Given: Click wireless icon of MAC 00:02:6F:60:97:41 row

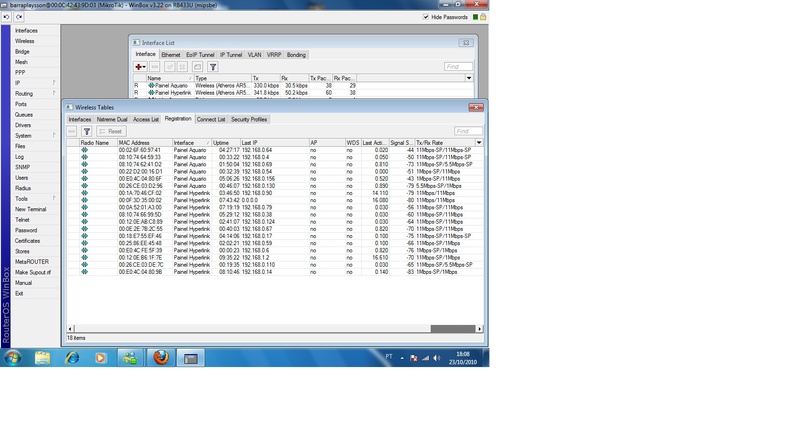Looking at the screenshot, I should pos(84,150).
